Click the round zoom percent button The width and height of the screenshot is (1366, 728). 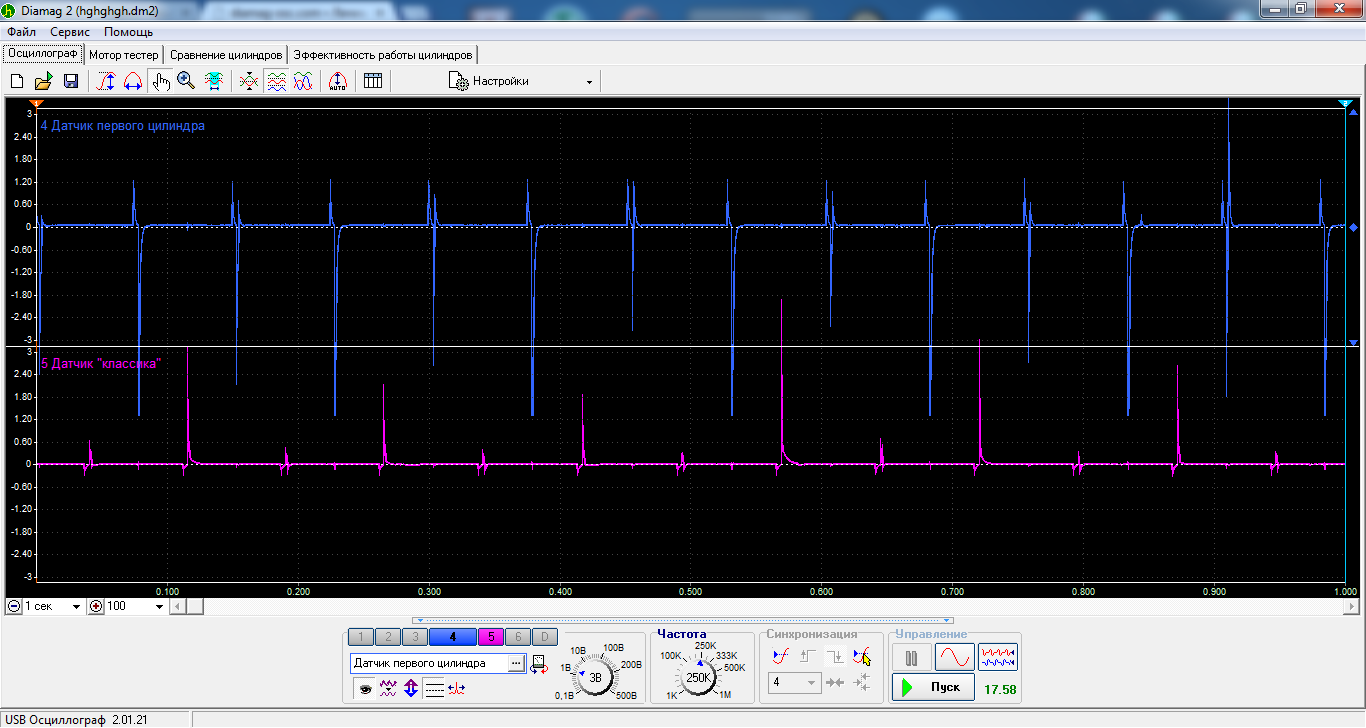click(x=96, y=606)
